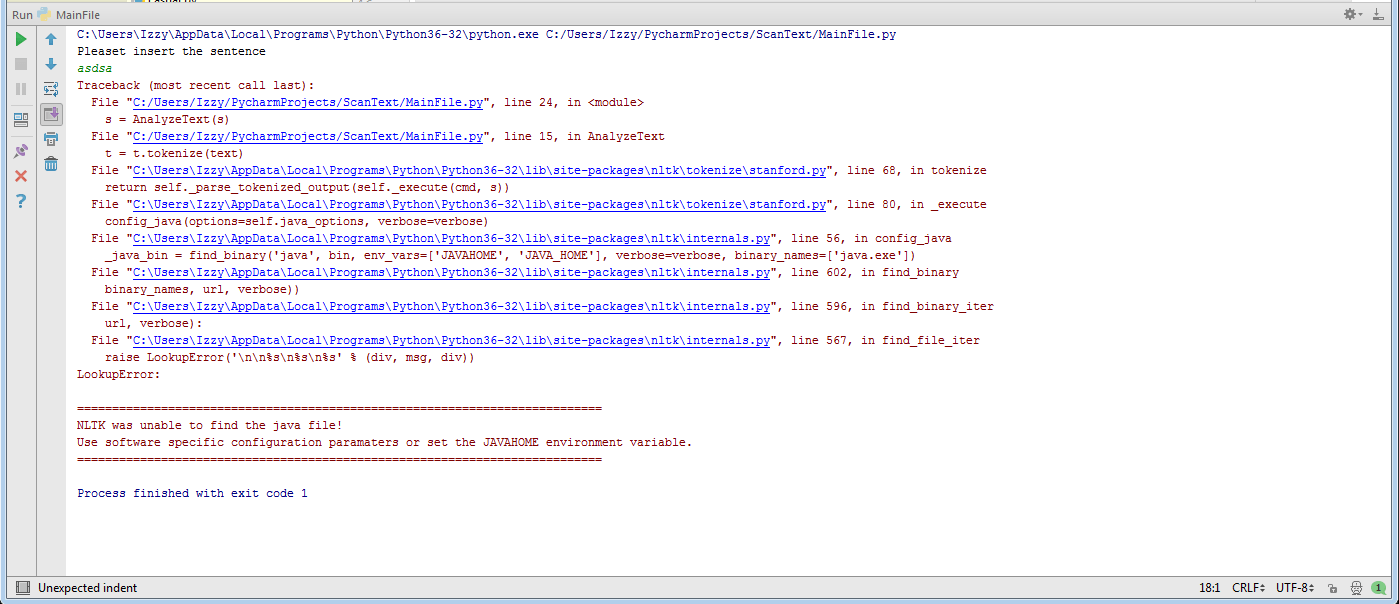Click the 'asdsa' input text line
The width and height of the screenshot is (1399, 604).
tap(94, 68)
